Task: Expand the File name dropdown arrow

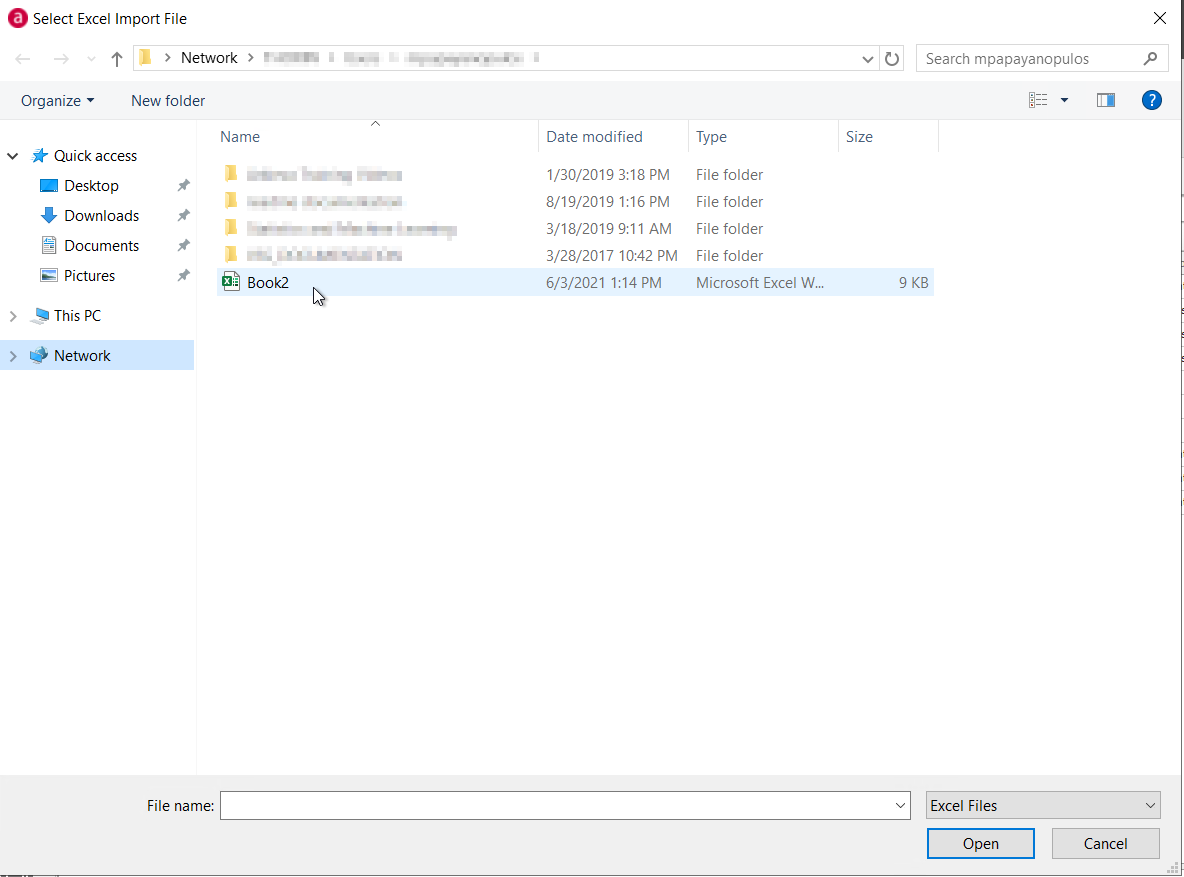Action: (900, 805)
